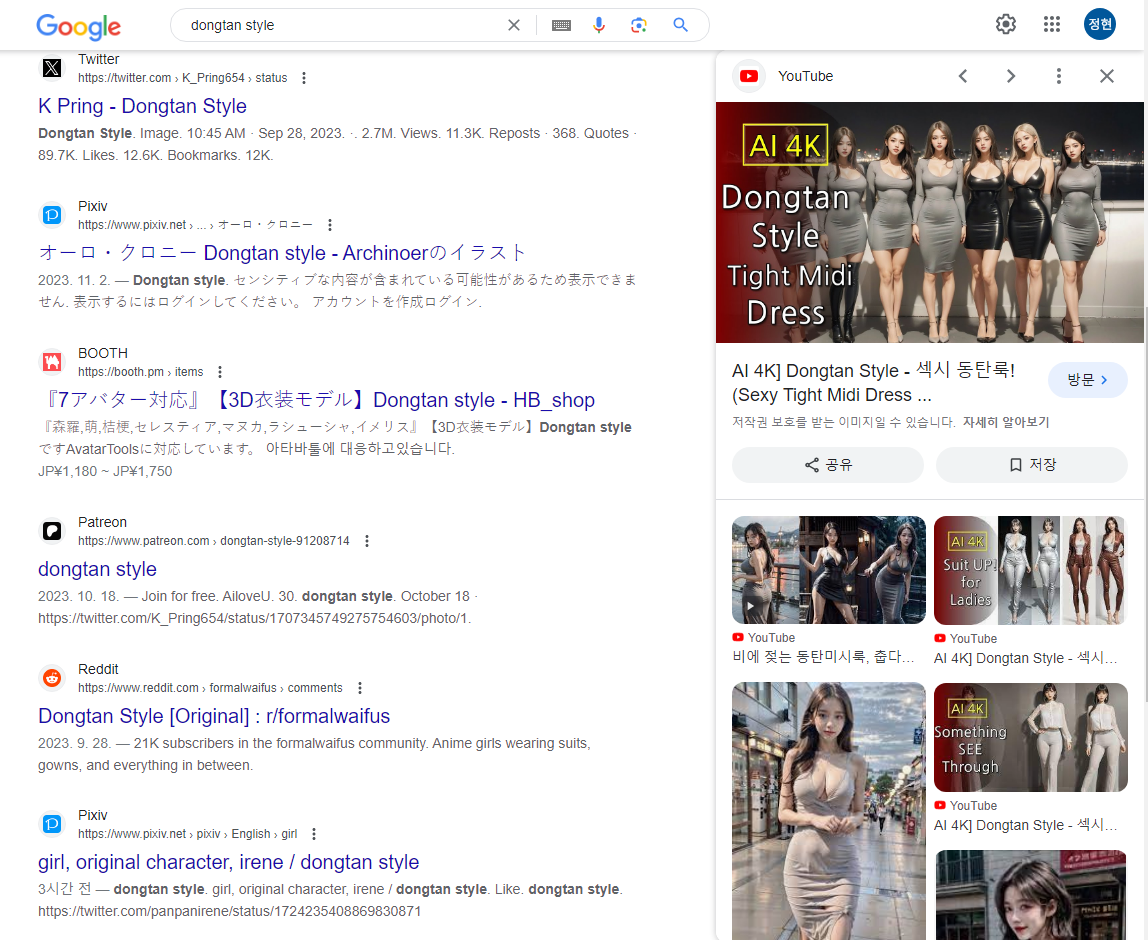Go to previous image in preview panel

tap(963, 76)
